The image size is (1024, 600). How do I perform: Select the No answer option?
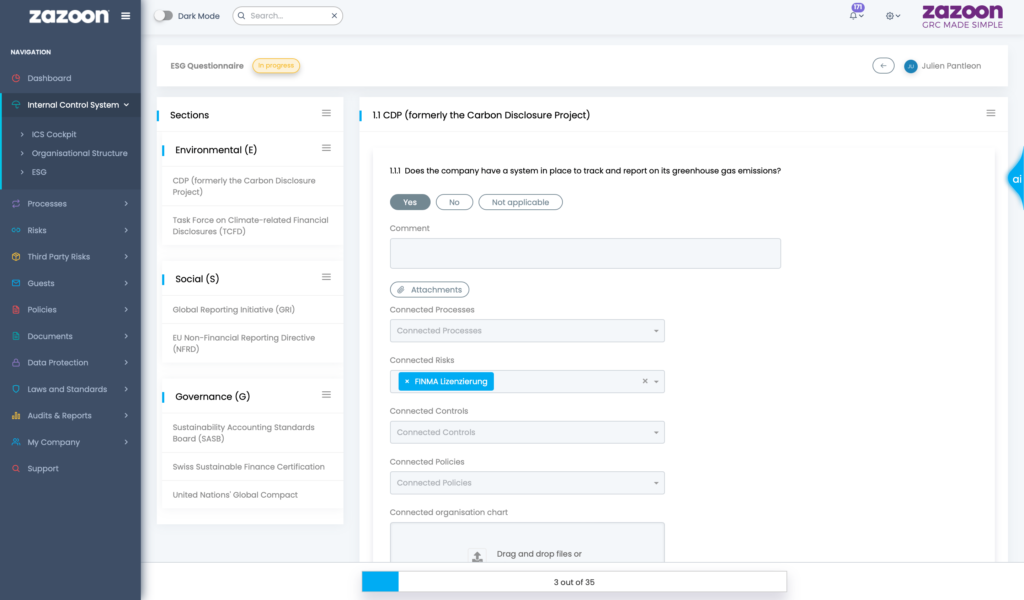[x=454, y=202]
